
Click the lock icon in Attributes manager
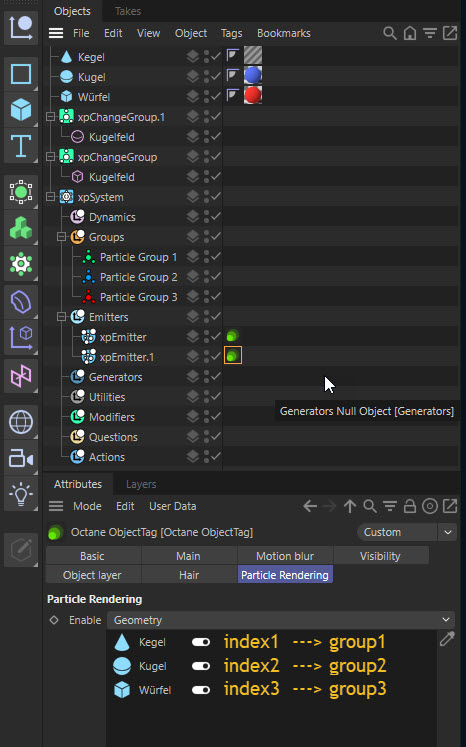tap(409, 506)
